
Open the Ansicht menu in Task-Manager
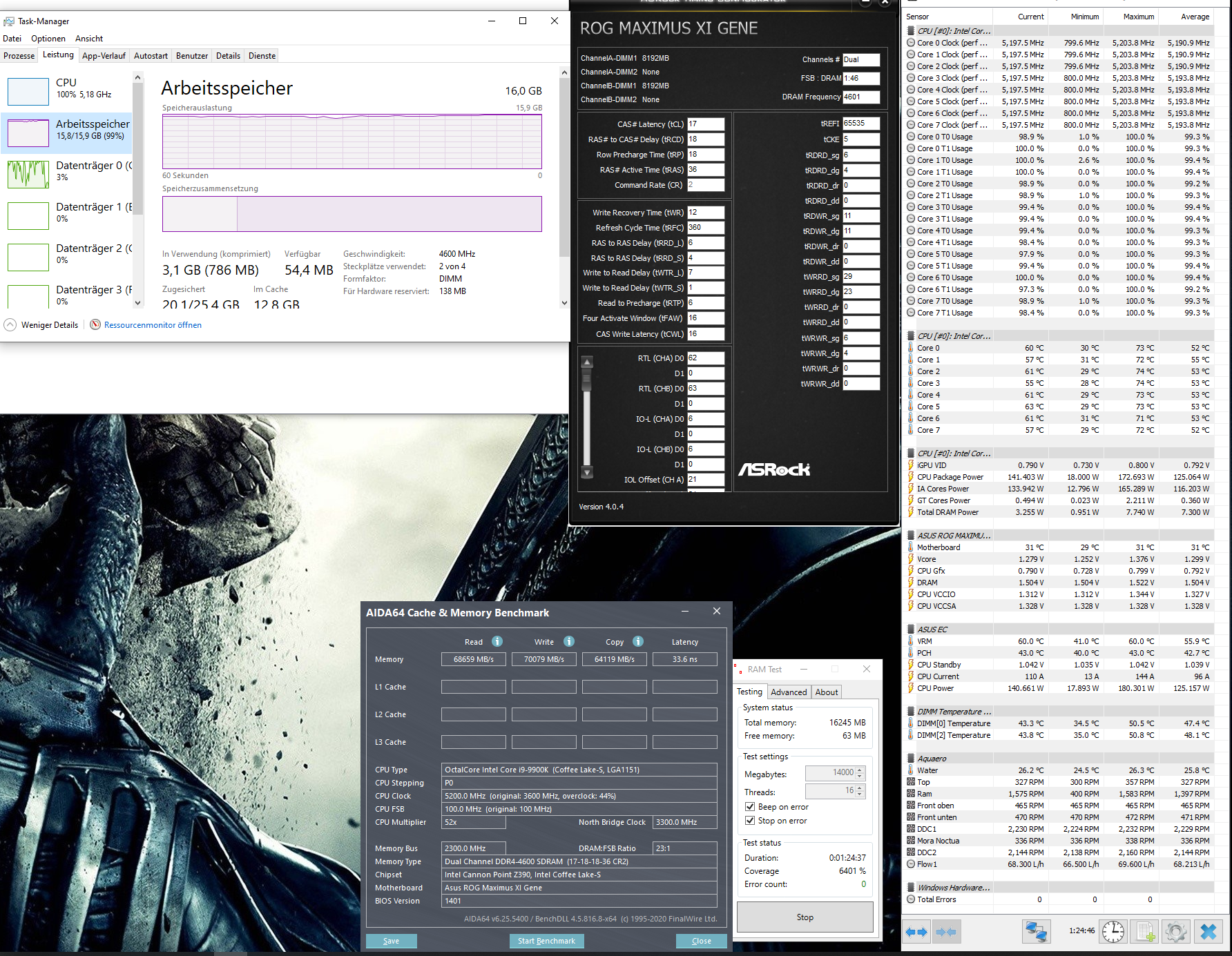[x=89, y=39]
